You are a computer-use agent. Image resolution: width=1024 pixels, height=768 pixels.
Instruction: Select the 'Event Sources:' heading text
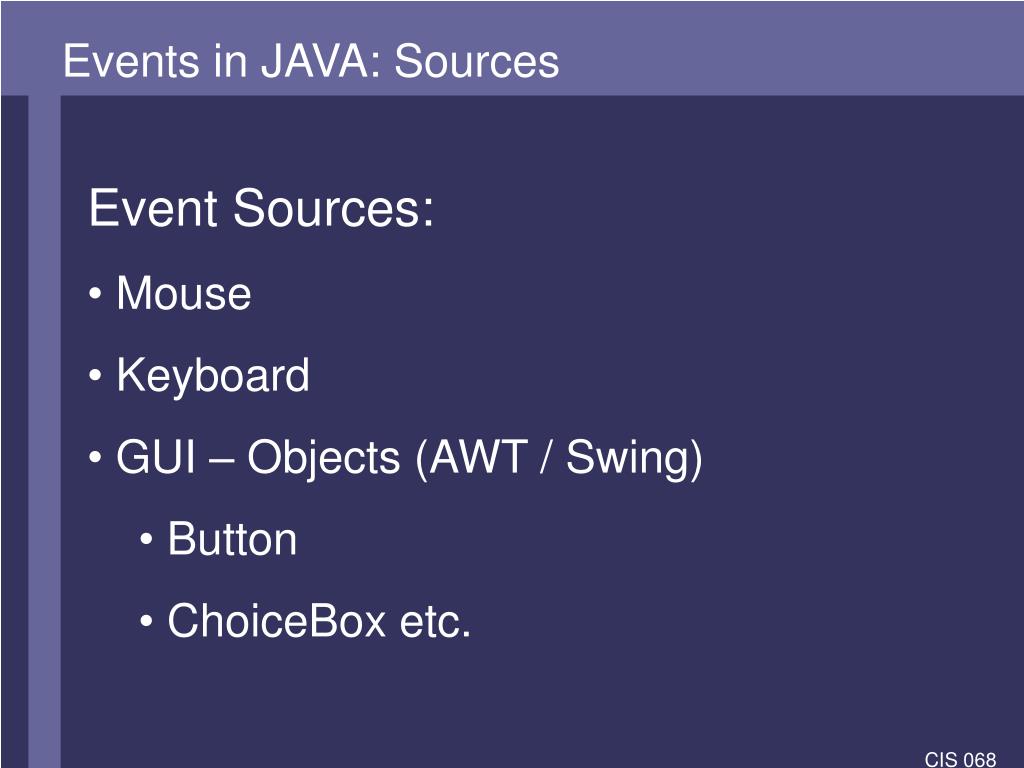(x=261, y=208)
